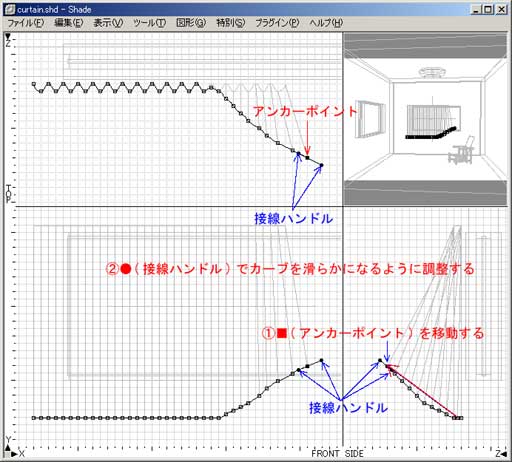Select the leftmost curtain curve point in top view
This screenshot has height=462, width=512.
point(34,84)
